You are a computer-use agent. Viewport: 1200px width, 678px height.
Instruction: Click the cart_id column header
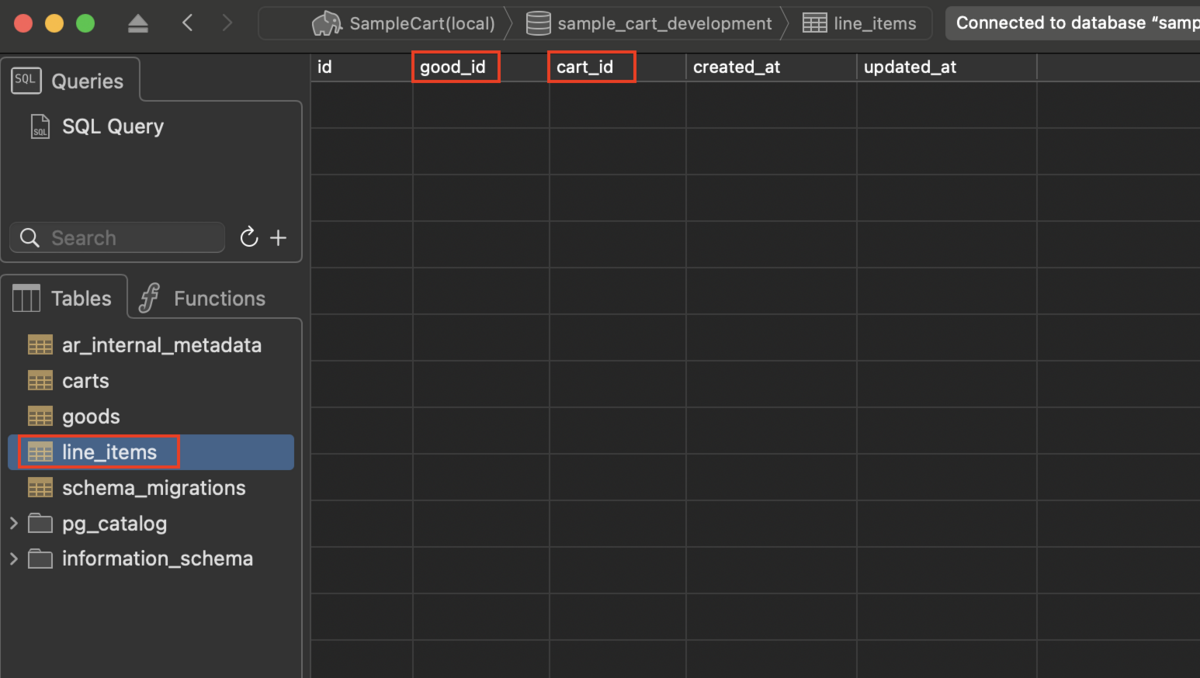coord(617,67)
